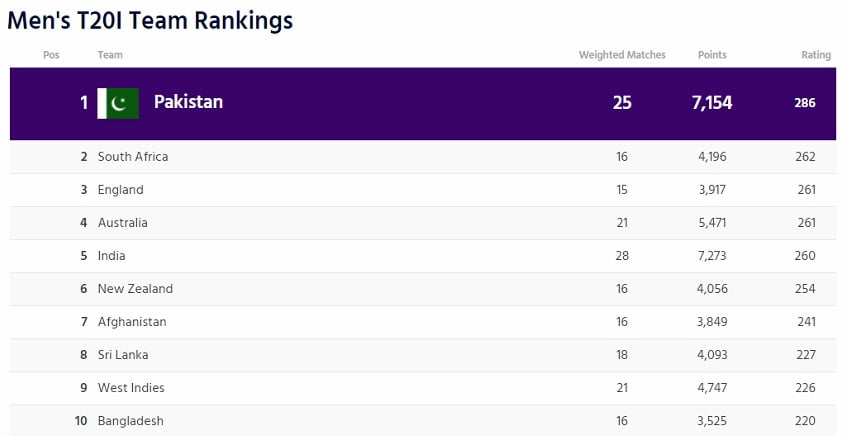
Task: Click the Team column header
Action: pyautogui.click(x=110, y=55)
